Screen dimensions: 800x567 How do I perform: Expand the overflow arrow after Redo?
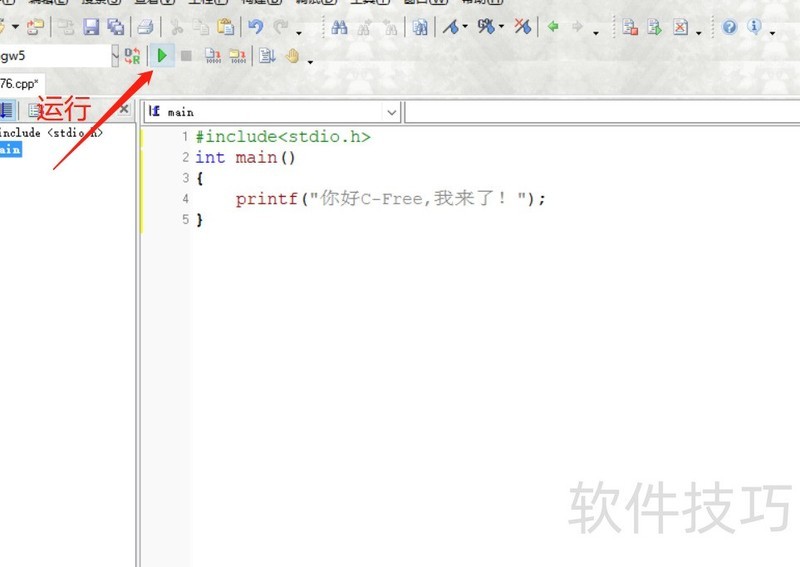click(x=299, y=33)
